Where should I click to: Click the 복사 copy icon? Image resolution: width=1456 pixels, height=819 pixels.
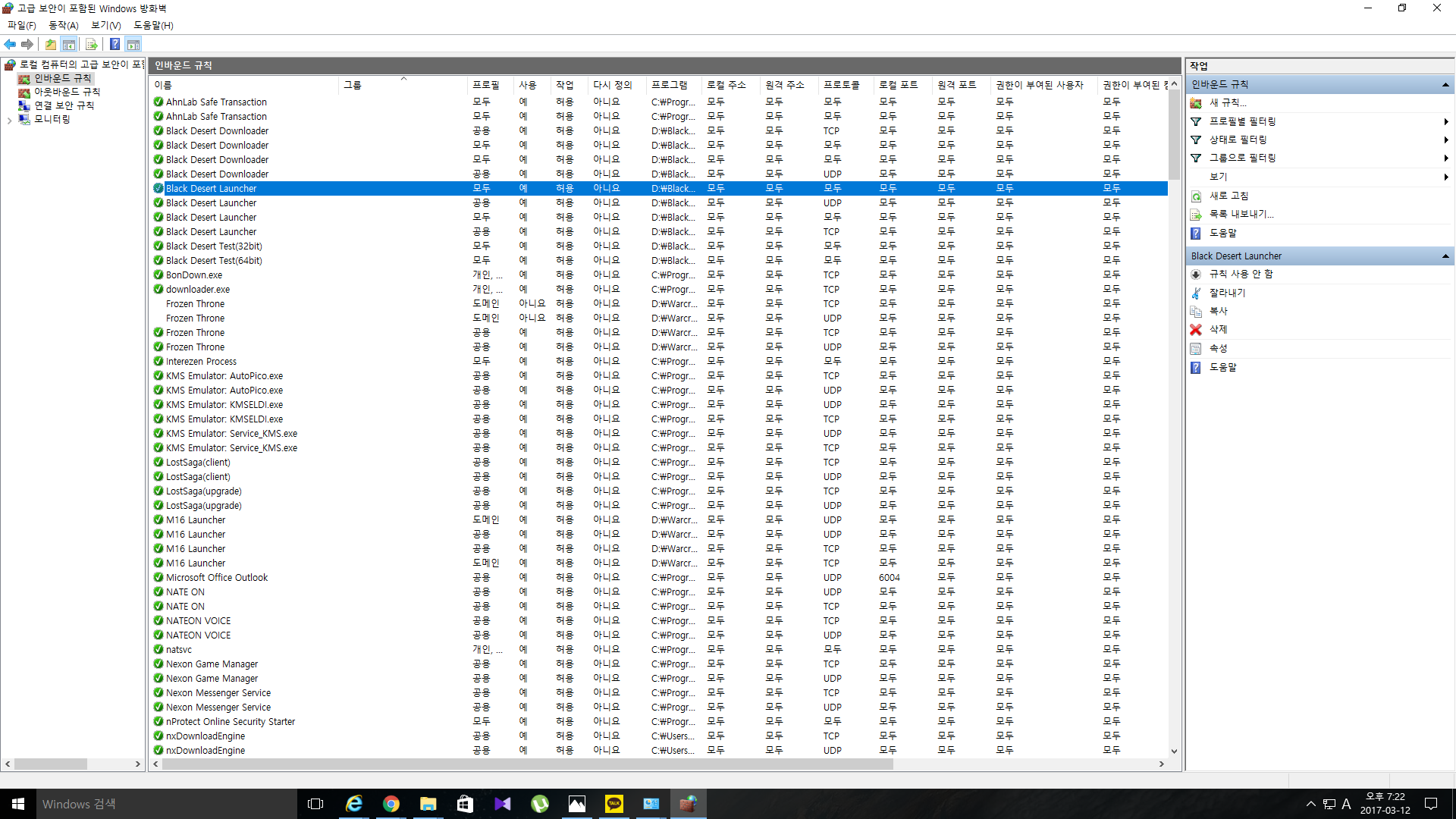coord(1196,311)
